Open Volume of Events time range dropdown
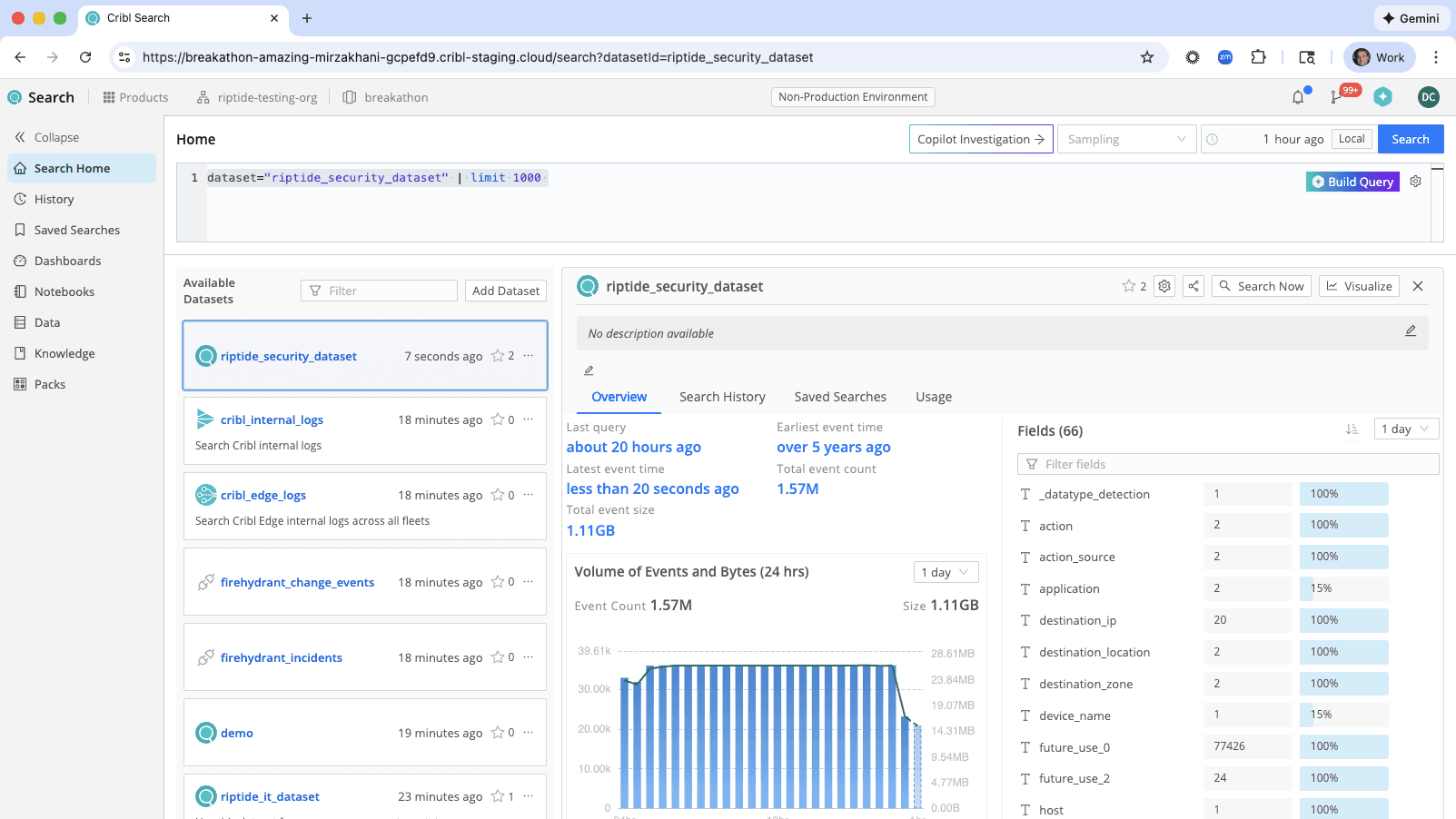Viewport: 1456px width, 819px height. point(946,572)
